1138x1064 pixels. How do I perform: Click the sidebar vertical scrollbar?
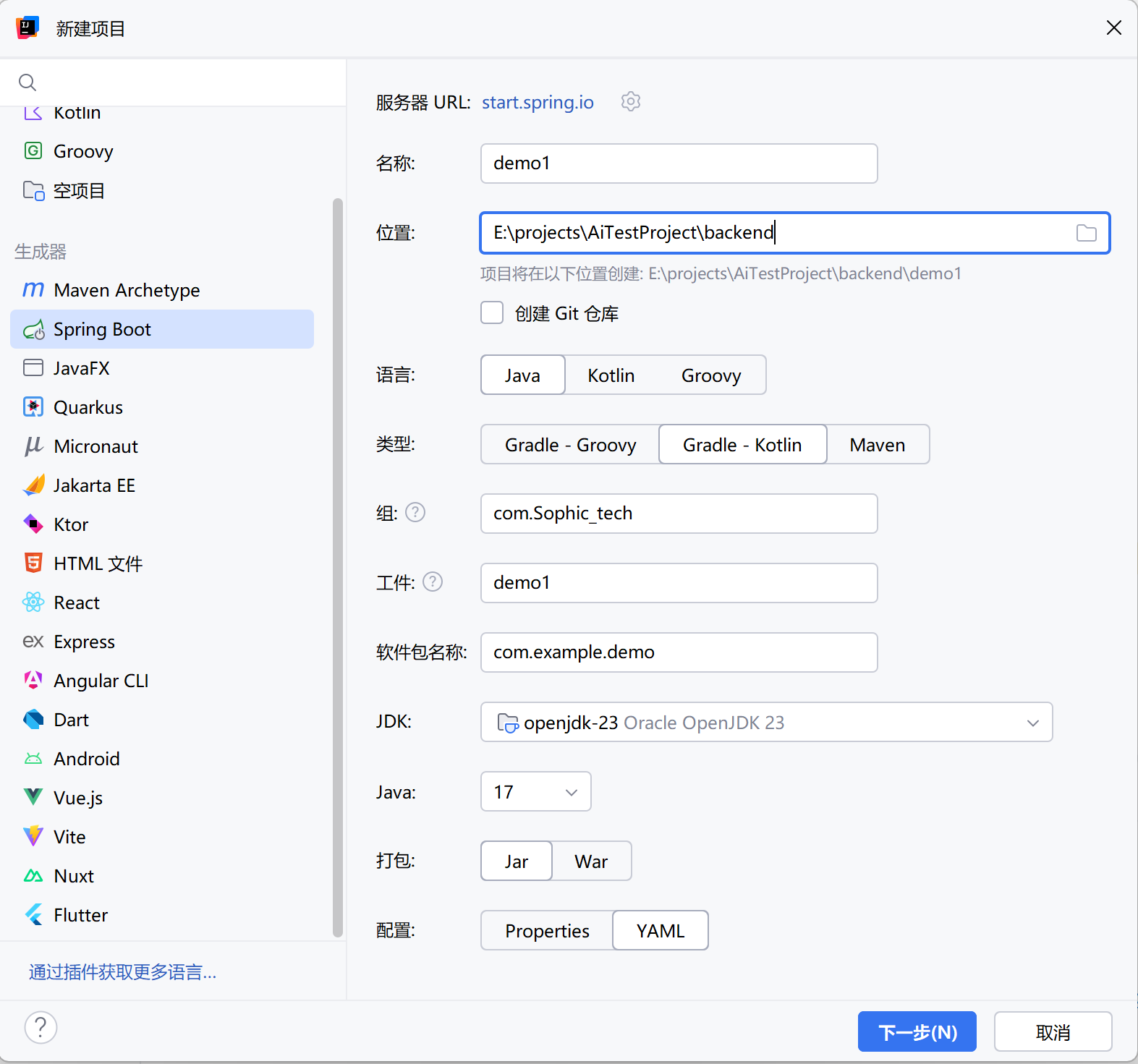tap(337, 567)
